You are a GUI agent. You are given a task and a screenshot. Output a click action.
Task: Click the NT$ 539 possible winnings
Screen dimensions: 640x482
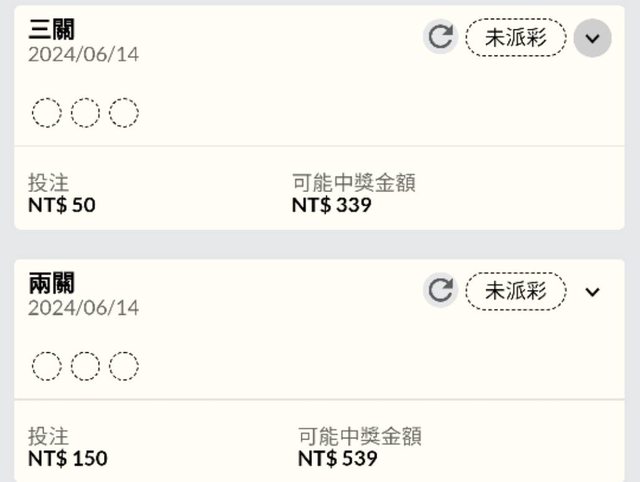pos(338,459)
